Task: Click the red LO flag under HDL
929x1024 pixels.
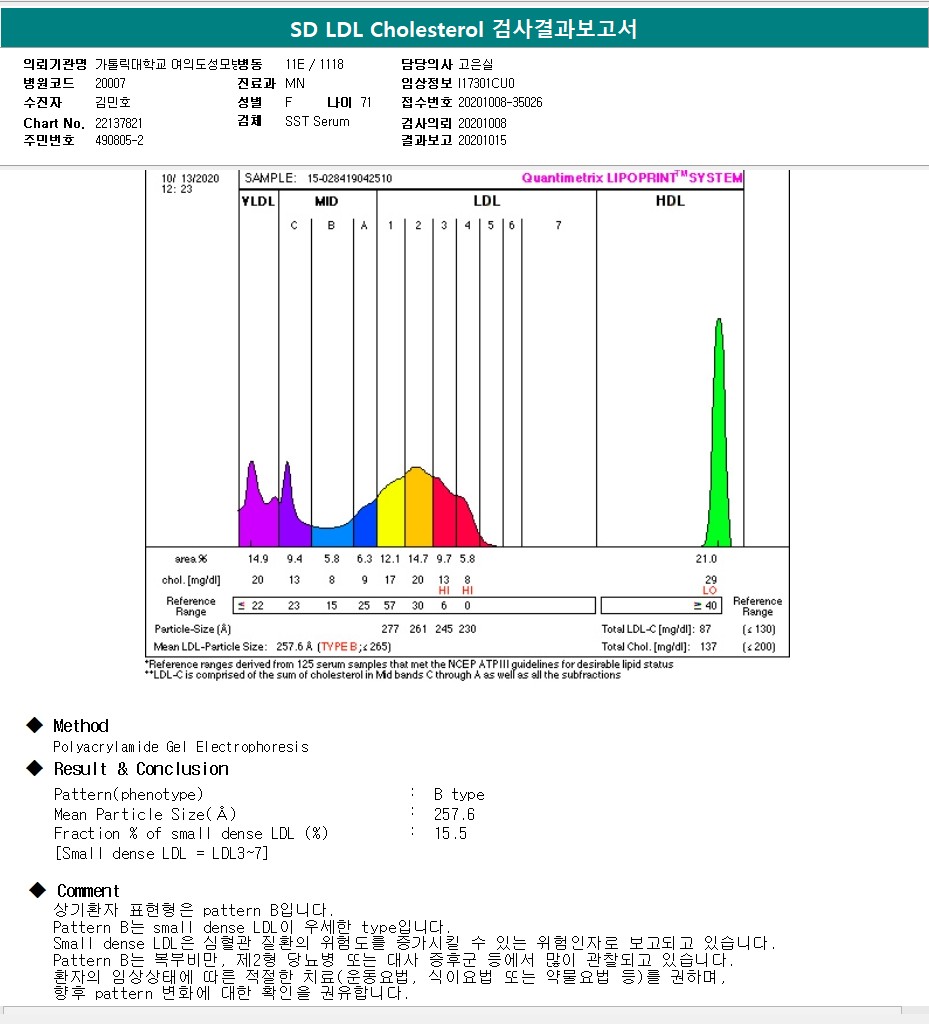Action: [x=710, y=590]
